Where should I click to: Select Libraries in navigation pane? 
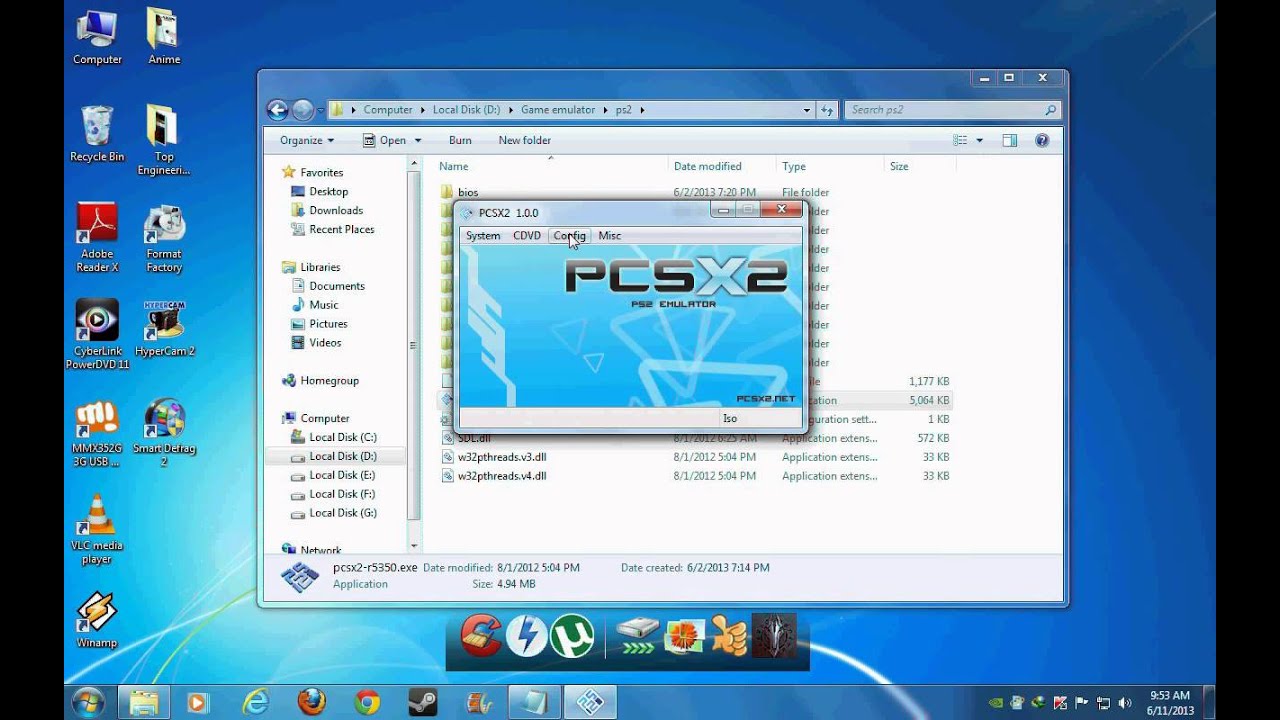tap(320, 267)
